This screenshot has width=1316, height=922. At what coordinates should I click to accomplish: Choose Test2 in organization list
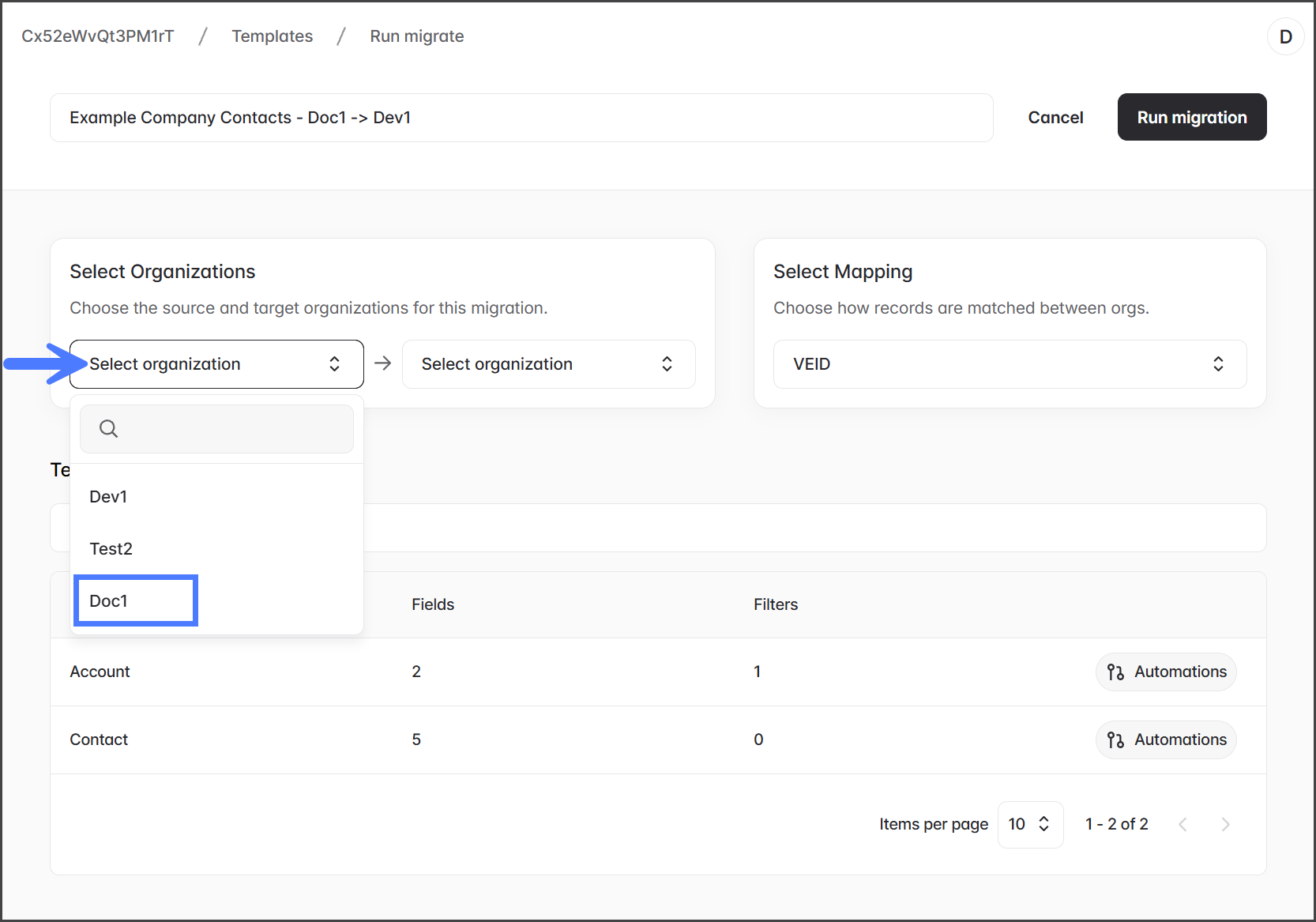point(111,549)
